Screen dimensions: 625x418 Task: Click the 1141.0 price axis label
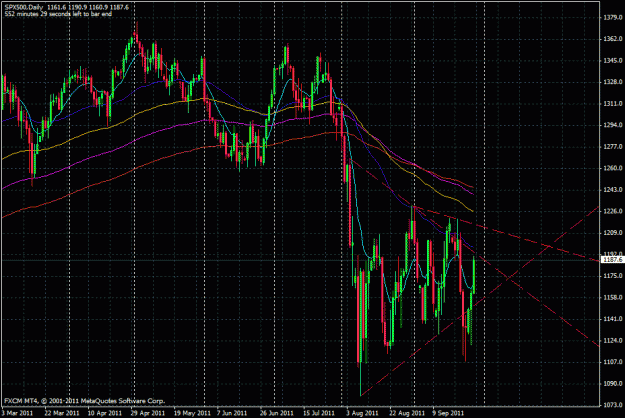pos(613,319)
